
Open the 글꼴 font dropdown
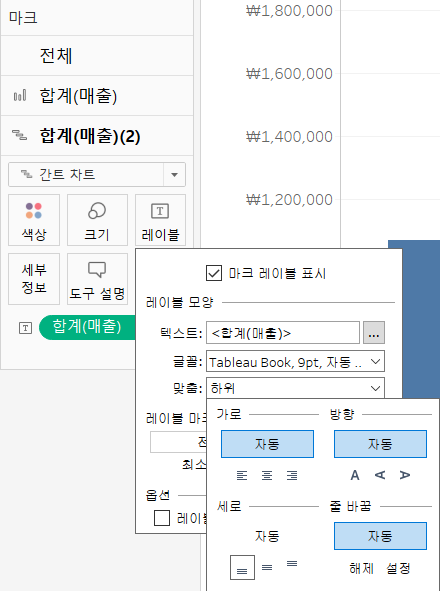[295, 361]
